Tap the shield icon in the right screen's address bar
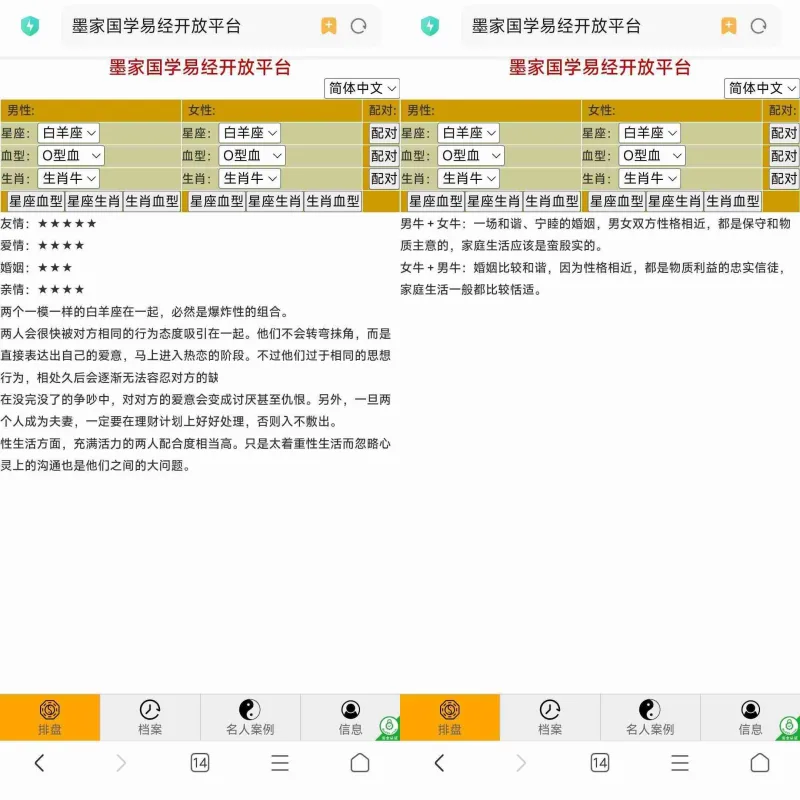800x800 pixels. coord(430,26)
